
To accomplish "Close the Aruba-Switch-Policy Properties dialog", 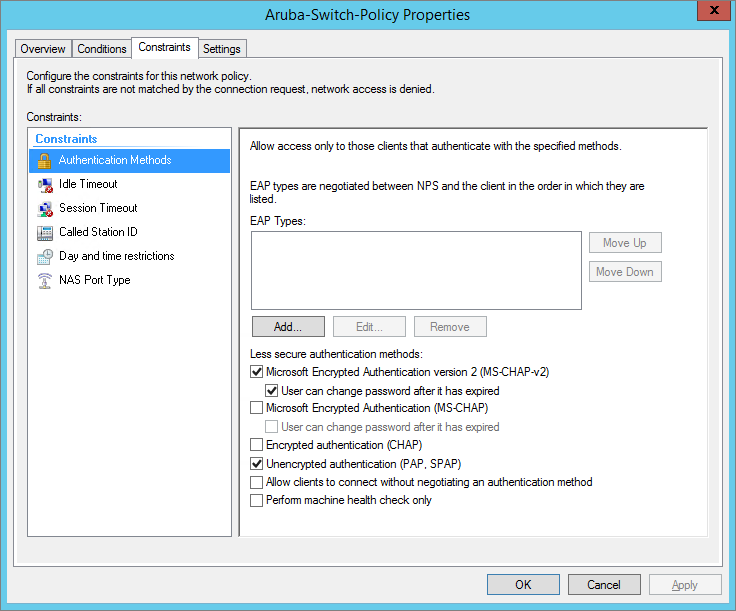I will [x=714, y=10].
